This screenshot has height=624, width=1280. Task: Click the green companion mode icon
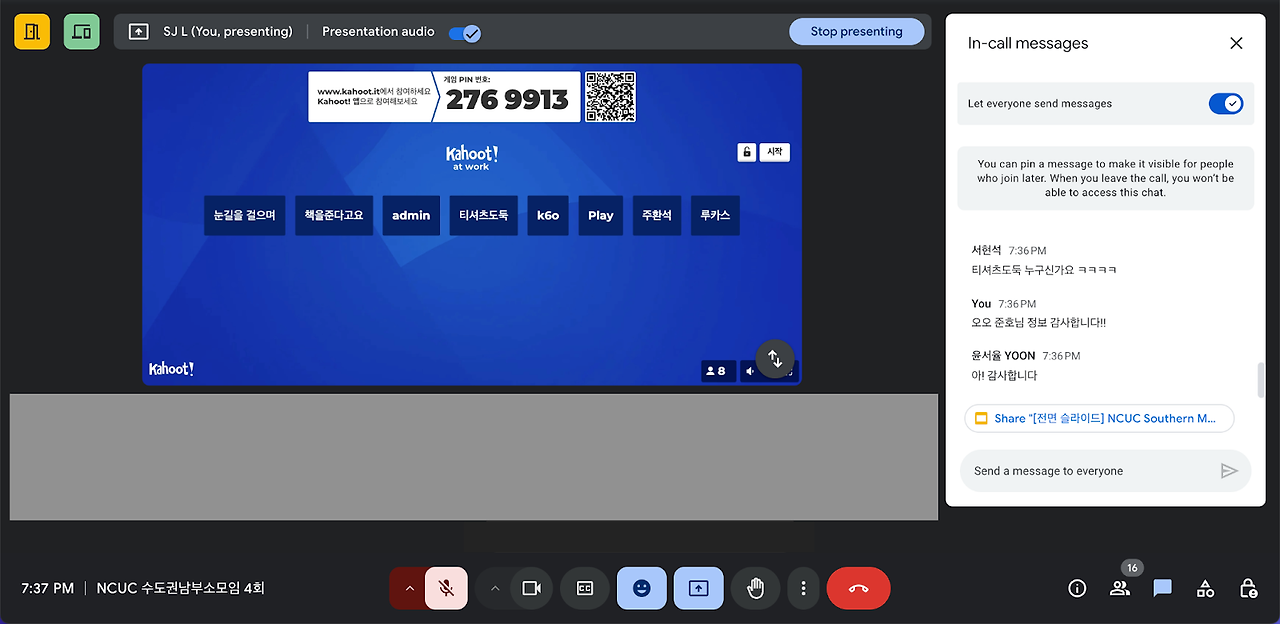(x=82, y=32)
